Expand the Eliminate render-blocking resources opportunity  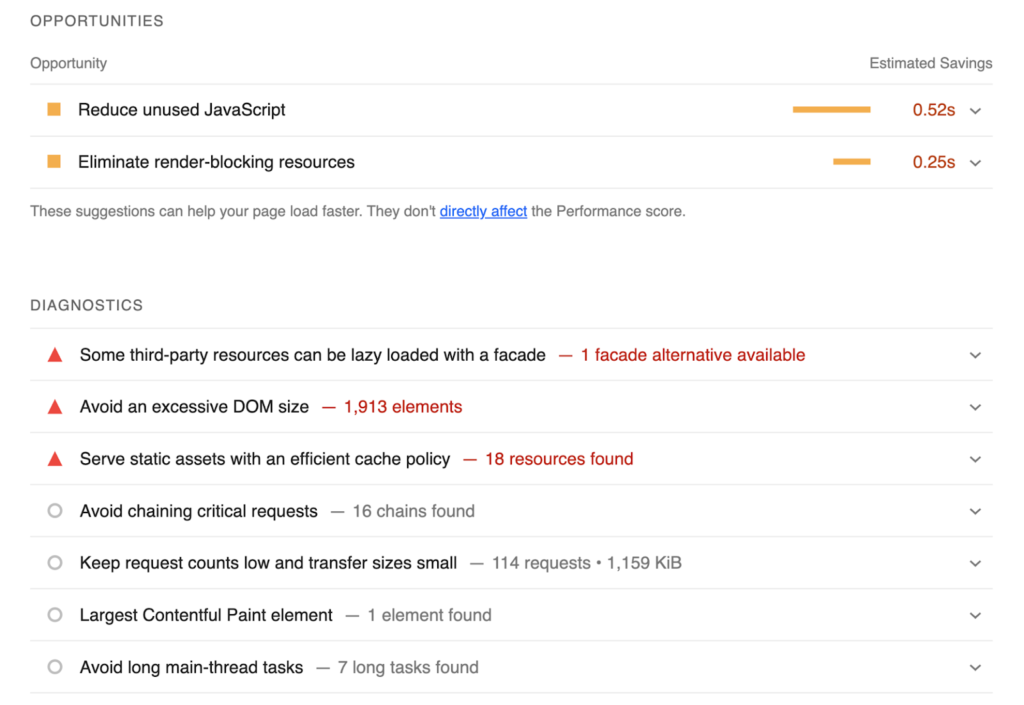(975, 162)
